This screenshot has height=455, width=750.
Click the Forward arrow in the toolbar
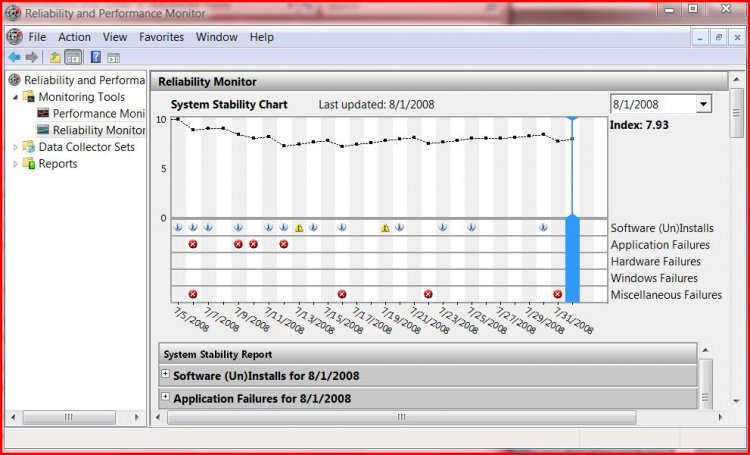[32, 58]
